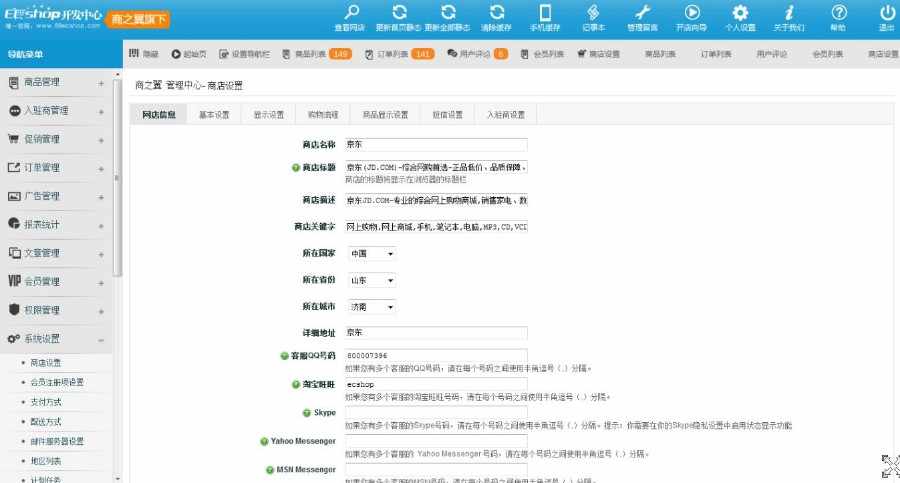Image resolution: width=900 pixels, height=483 pixels.
Task: Click green help icon beside Skype
Action: (307, 413)
